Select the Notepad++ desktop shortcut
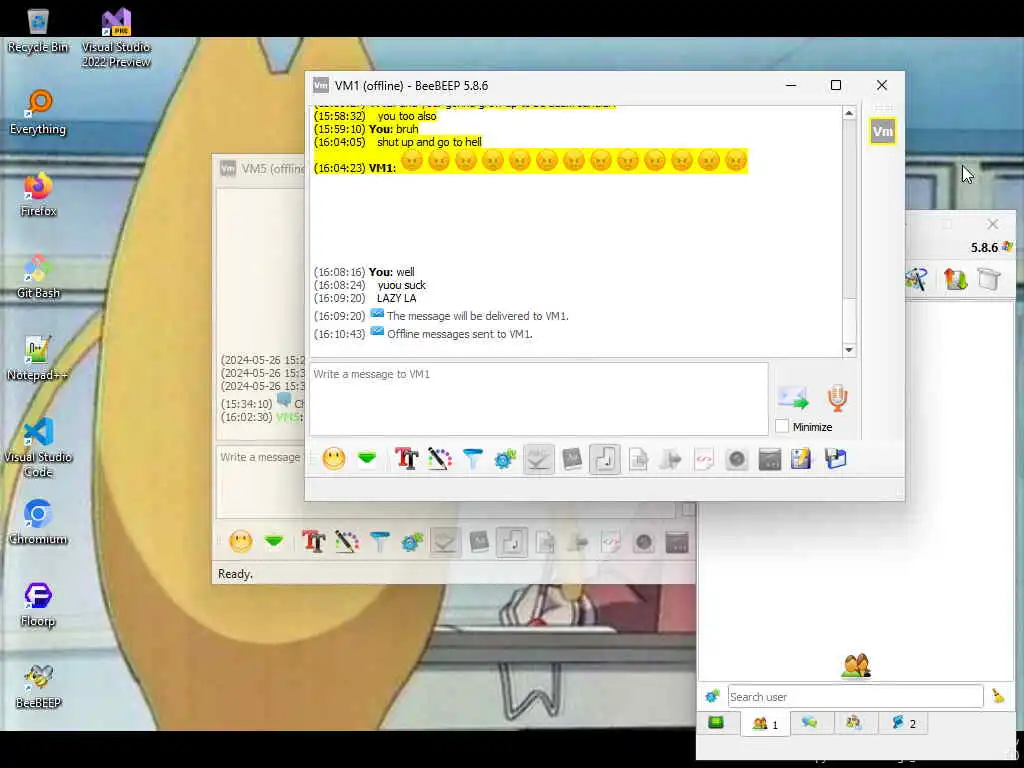This screenshot has height=768, width=1024. 38,359
